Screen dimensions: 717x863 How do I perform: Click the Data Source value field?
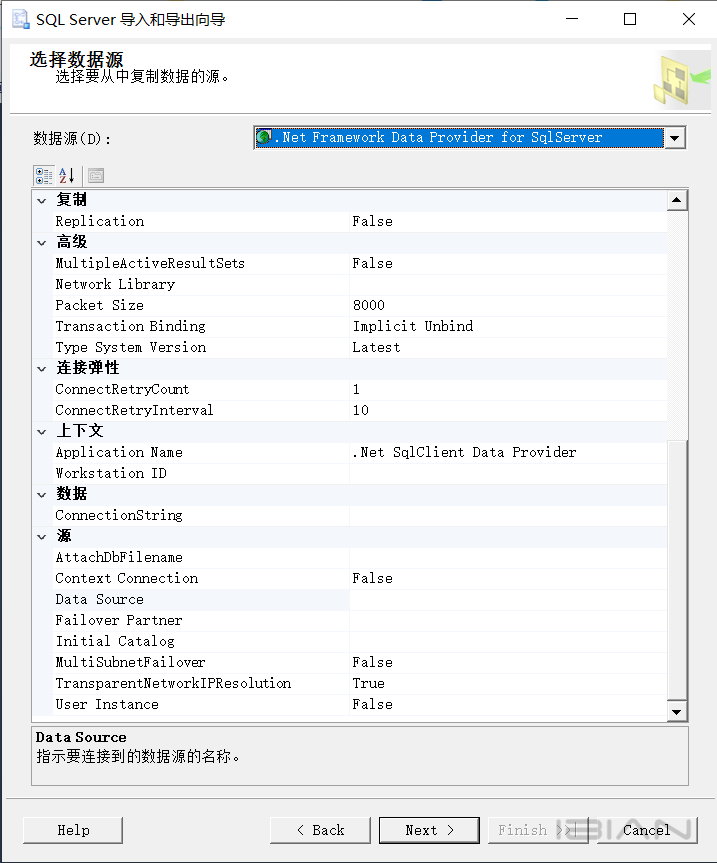[508, 600]
